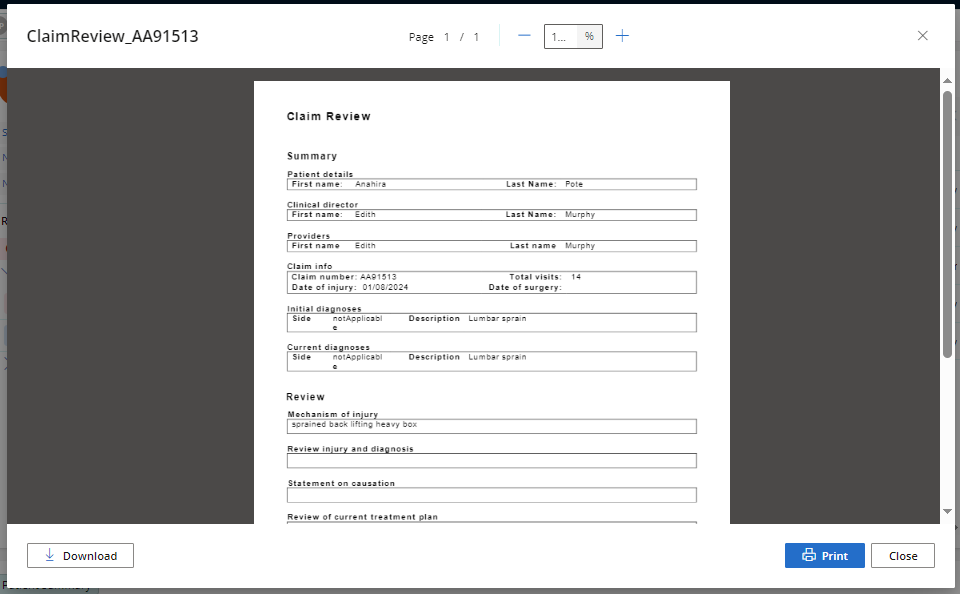Click the Statement on causation box
The height and width of the screenshot is (594, 960).
pyautogui.click(x=492, y=495)
